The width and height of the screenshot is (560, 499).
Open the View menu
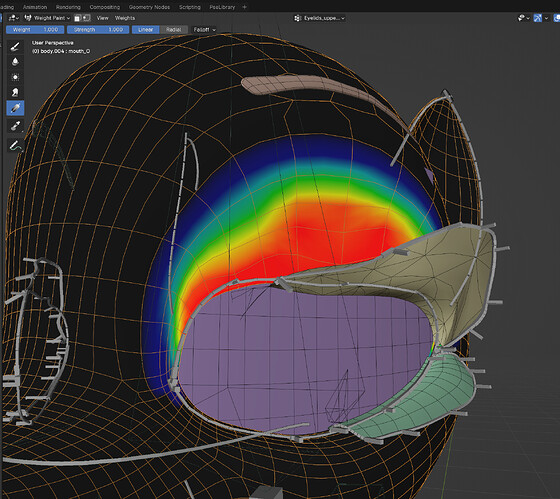[x=102, y=18]
